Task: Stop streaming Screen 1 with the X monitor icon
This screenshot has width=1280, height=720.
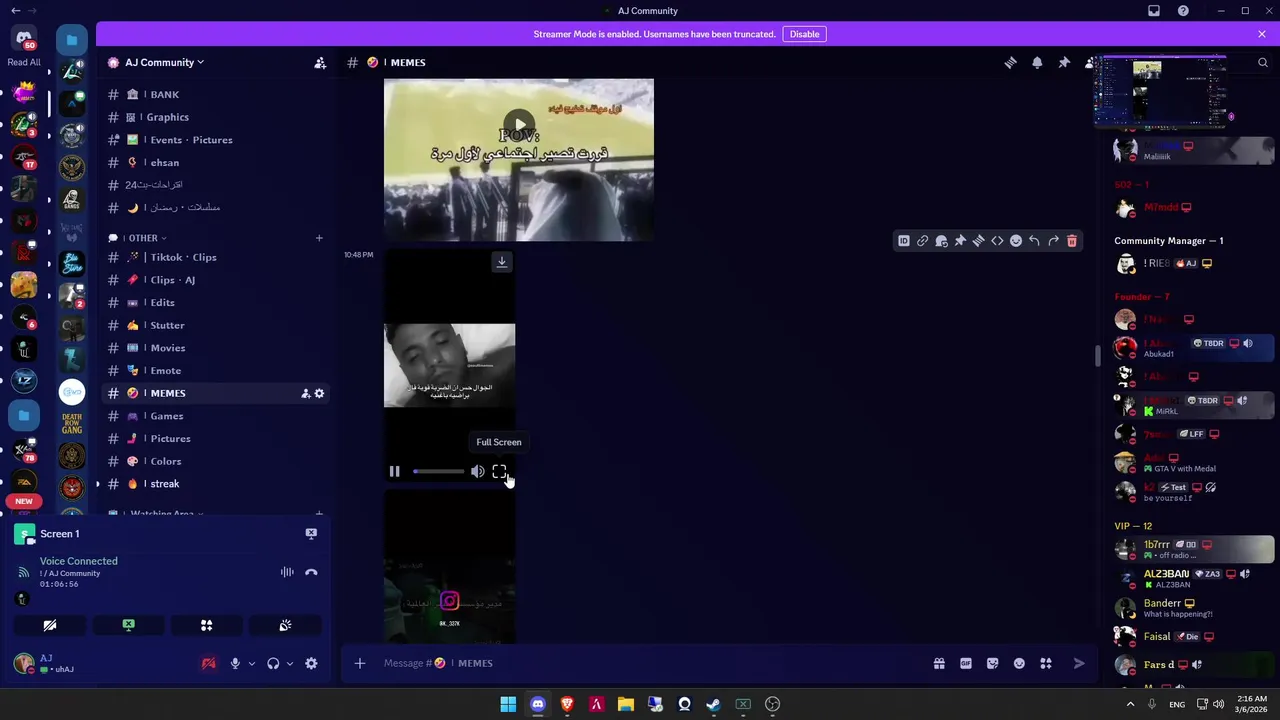Action: [x=311, y=534]
